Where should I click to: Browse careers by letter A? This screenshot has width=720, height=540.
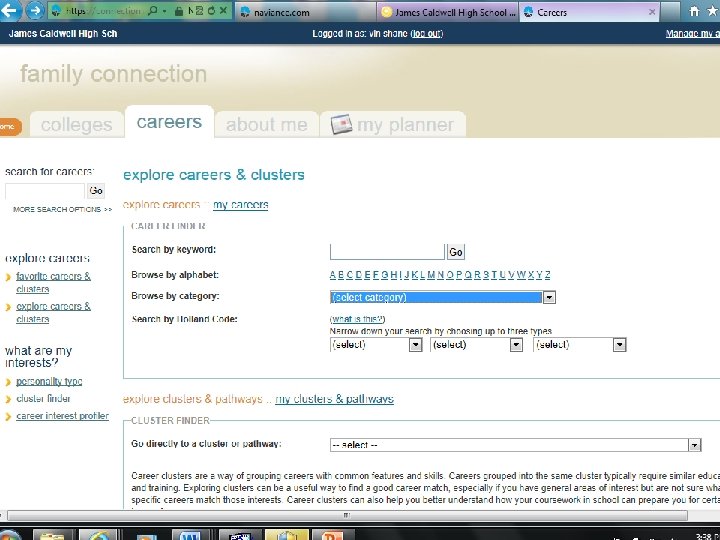tap(333, 275)
